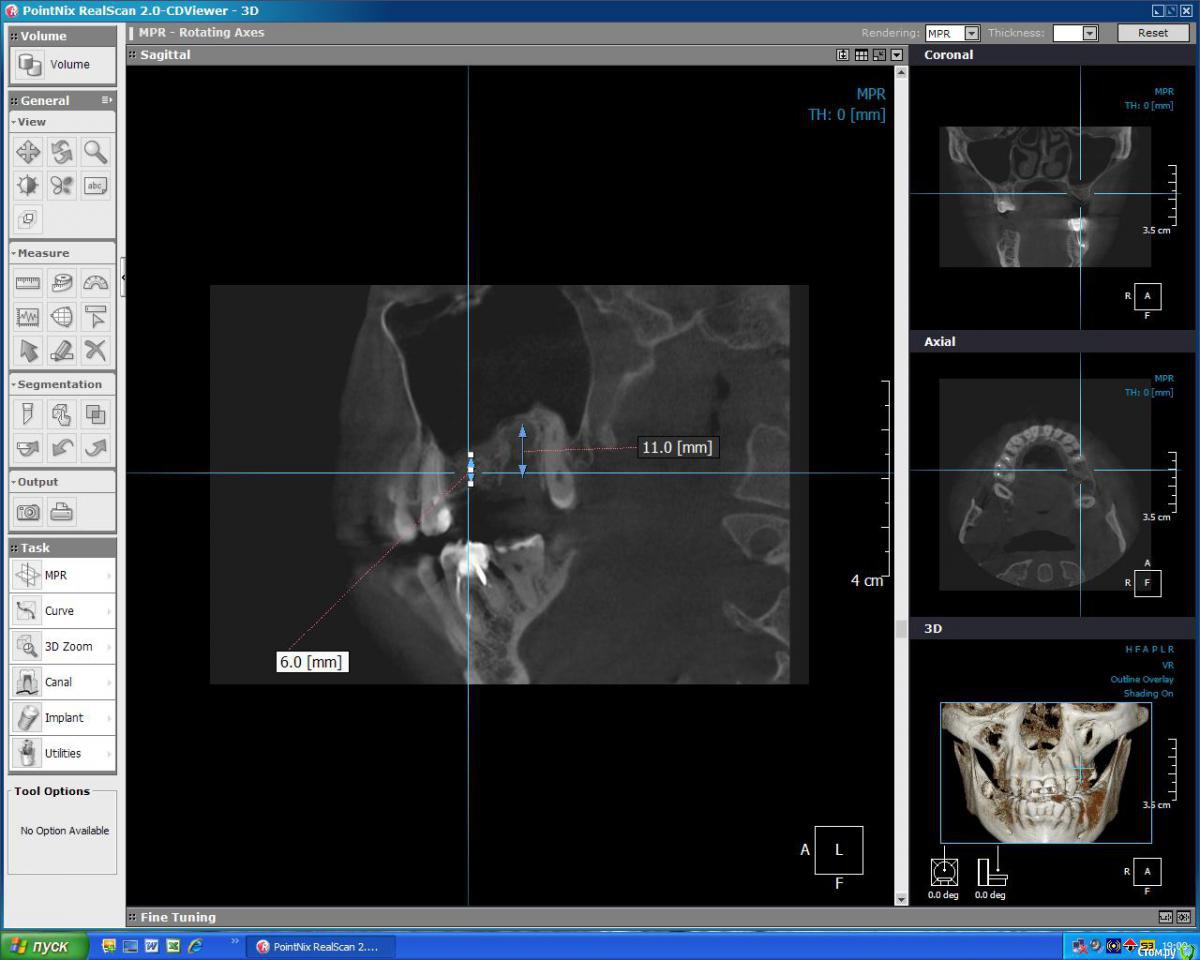1200x960 pixels.
Task: Click the Volume button
Action: pos(62,65)
